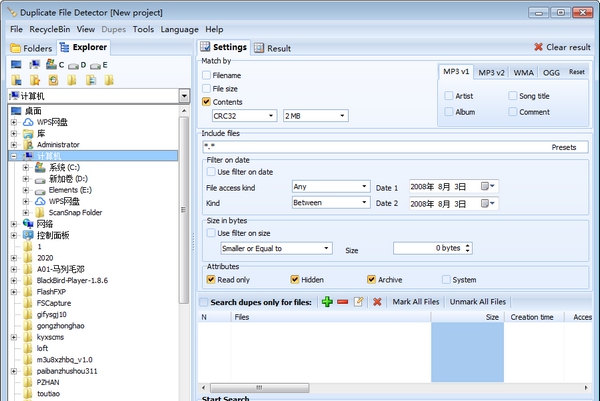This screenshot has height=401, width=600.
Task: Uncheck the Hidden attribute checkbox
Action: click(x=295, y=280)
